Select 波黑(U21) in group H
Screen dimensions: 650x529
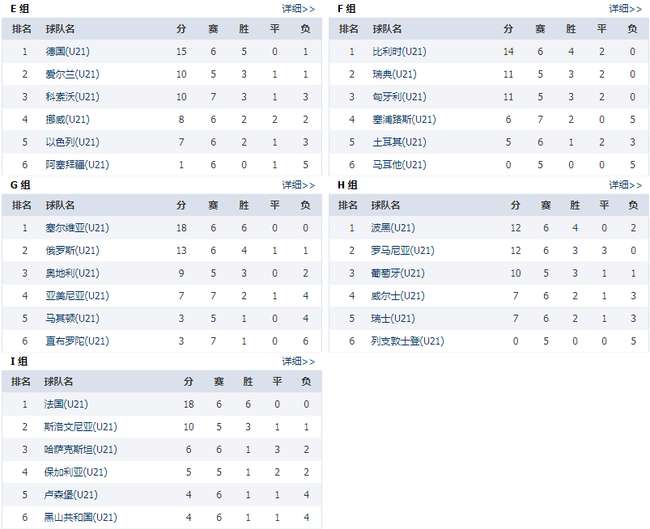pyautogui.click(x=393, y=228)
